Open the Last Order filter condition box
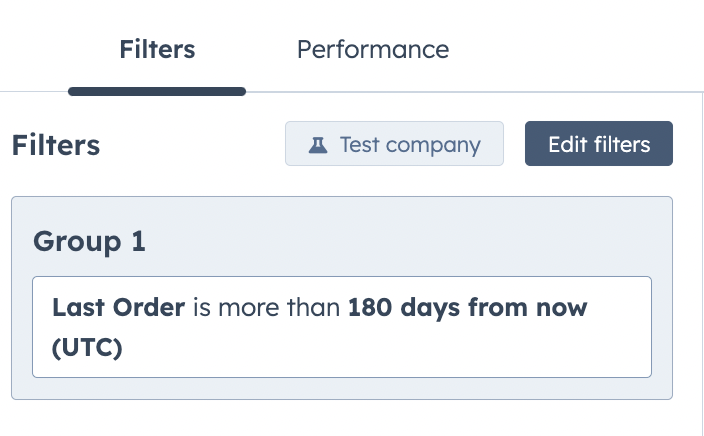Viewport: 704px width, 436px height. [x=341, y=326]
